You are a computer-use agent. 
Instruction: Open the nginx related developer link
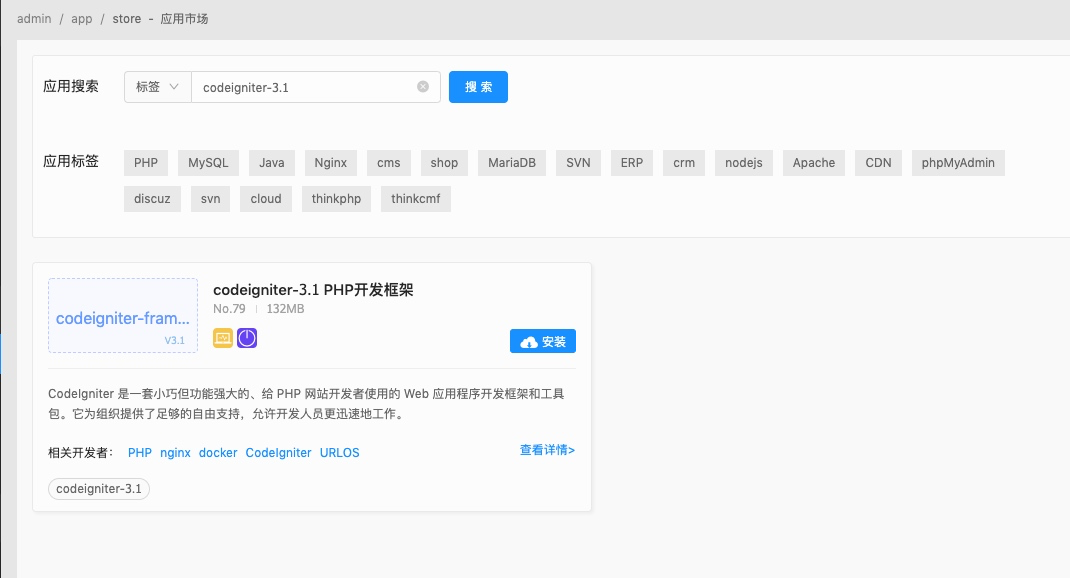point(175,452)
